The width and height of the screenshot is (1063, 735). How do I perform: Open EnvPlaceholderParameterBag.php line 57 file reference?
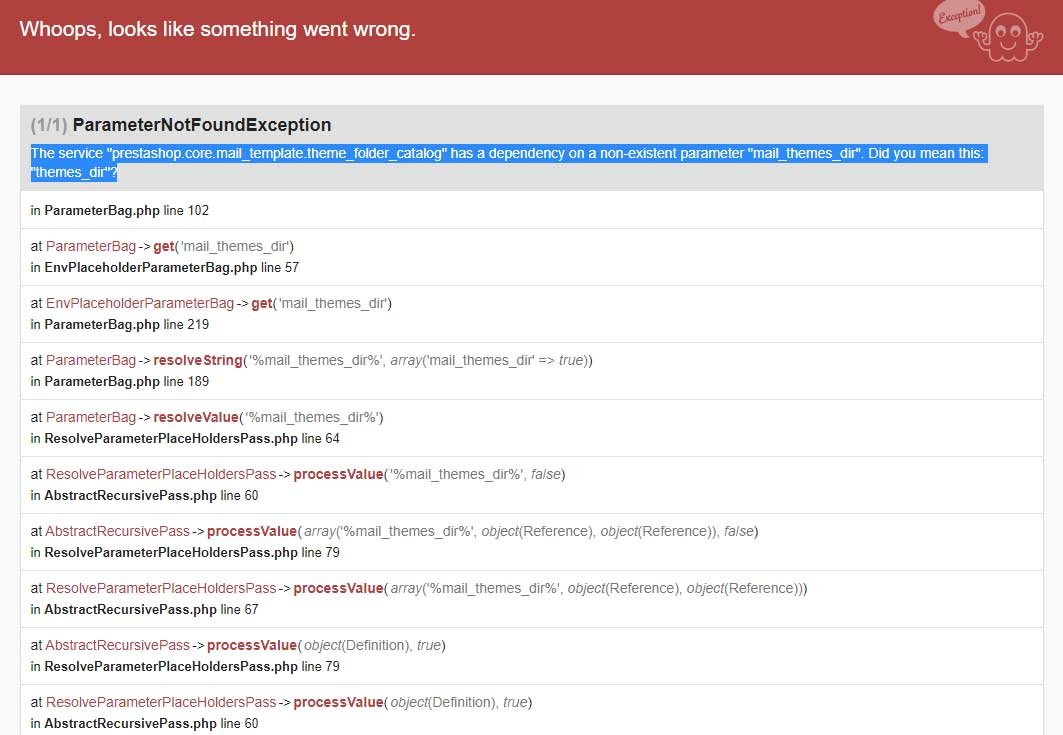(x=165, y=267)
